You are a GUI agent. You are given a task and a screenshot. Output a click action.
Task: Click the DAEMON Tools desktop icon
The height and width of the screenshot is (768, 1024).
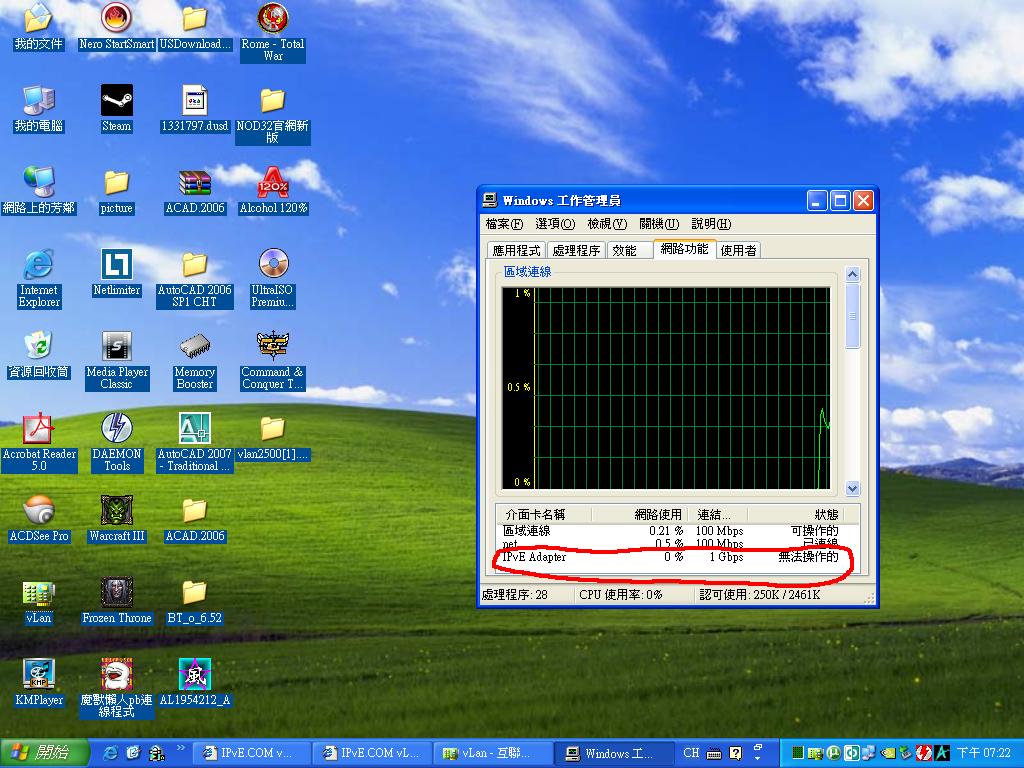point(116,429)
